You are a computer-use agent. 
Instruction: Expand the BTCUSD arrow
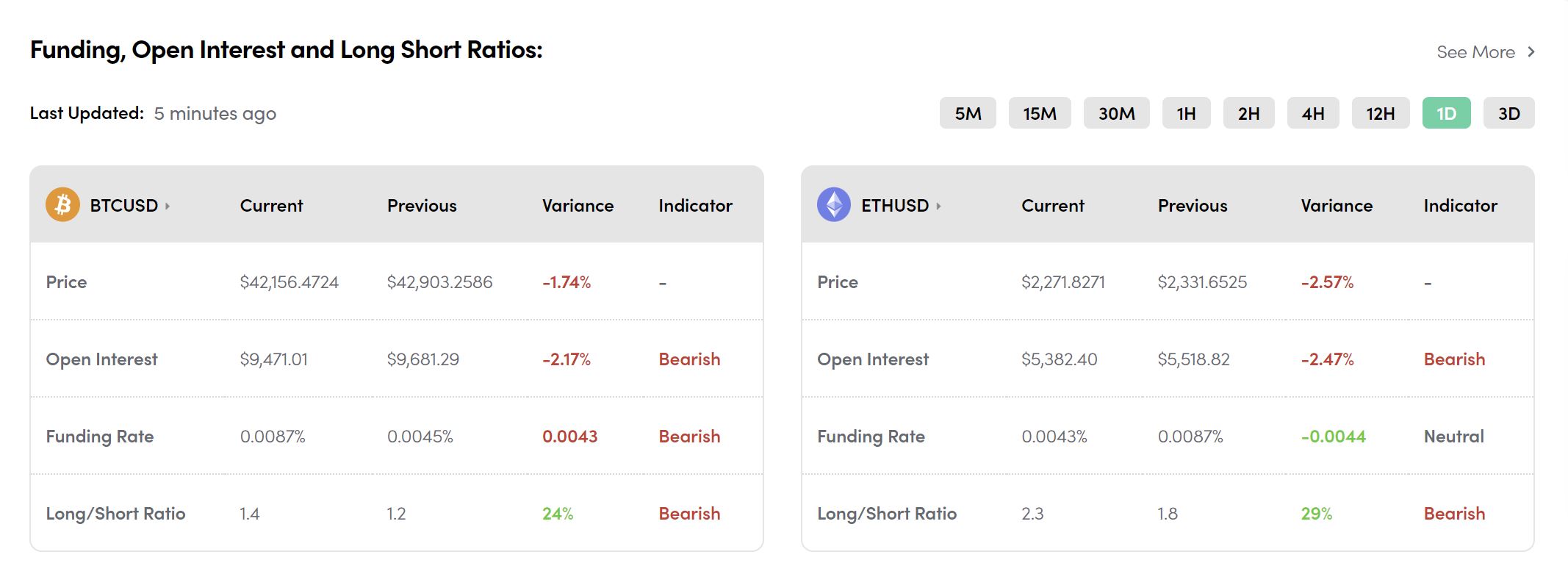tap(168, 206)
